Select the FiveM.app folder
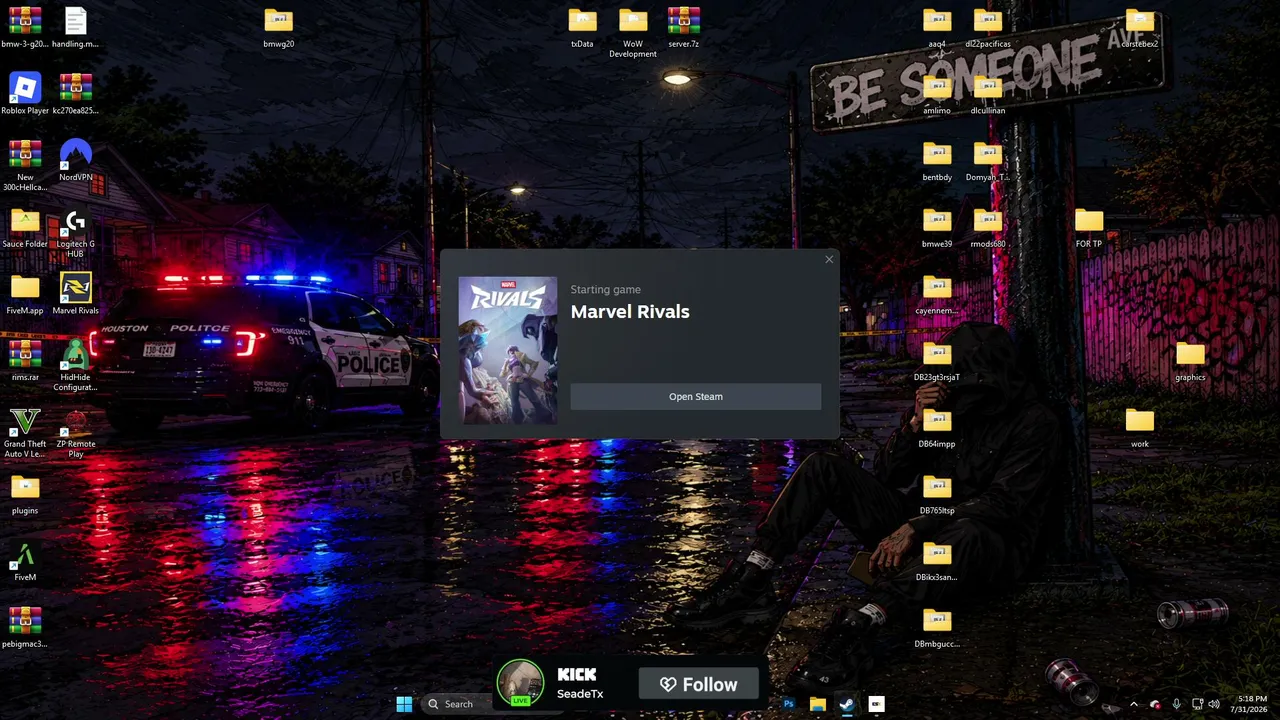 pyautogui.click(x=25, y=294)
